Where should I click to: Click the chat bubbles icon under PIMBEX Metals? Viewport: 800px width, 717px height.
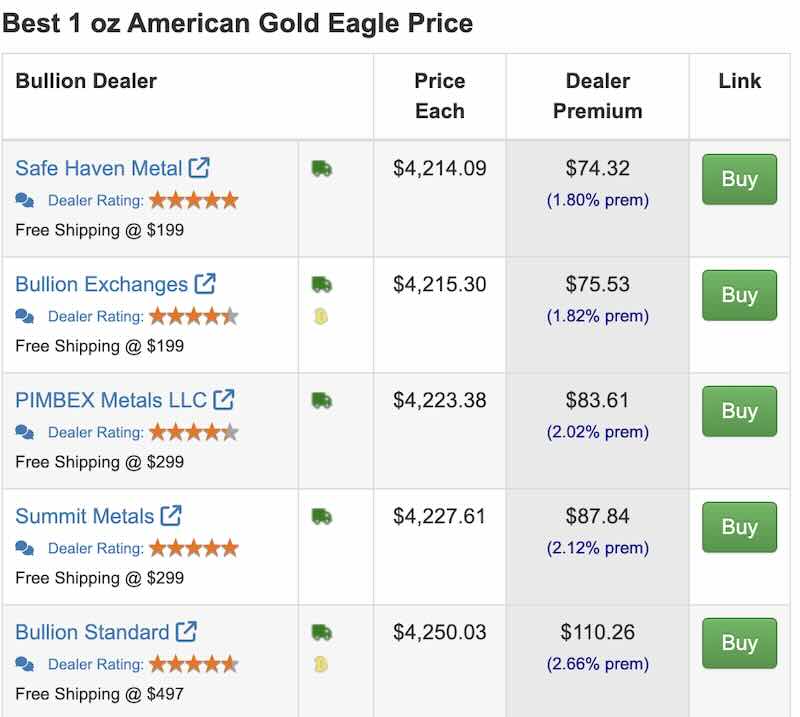[25, 432]
